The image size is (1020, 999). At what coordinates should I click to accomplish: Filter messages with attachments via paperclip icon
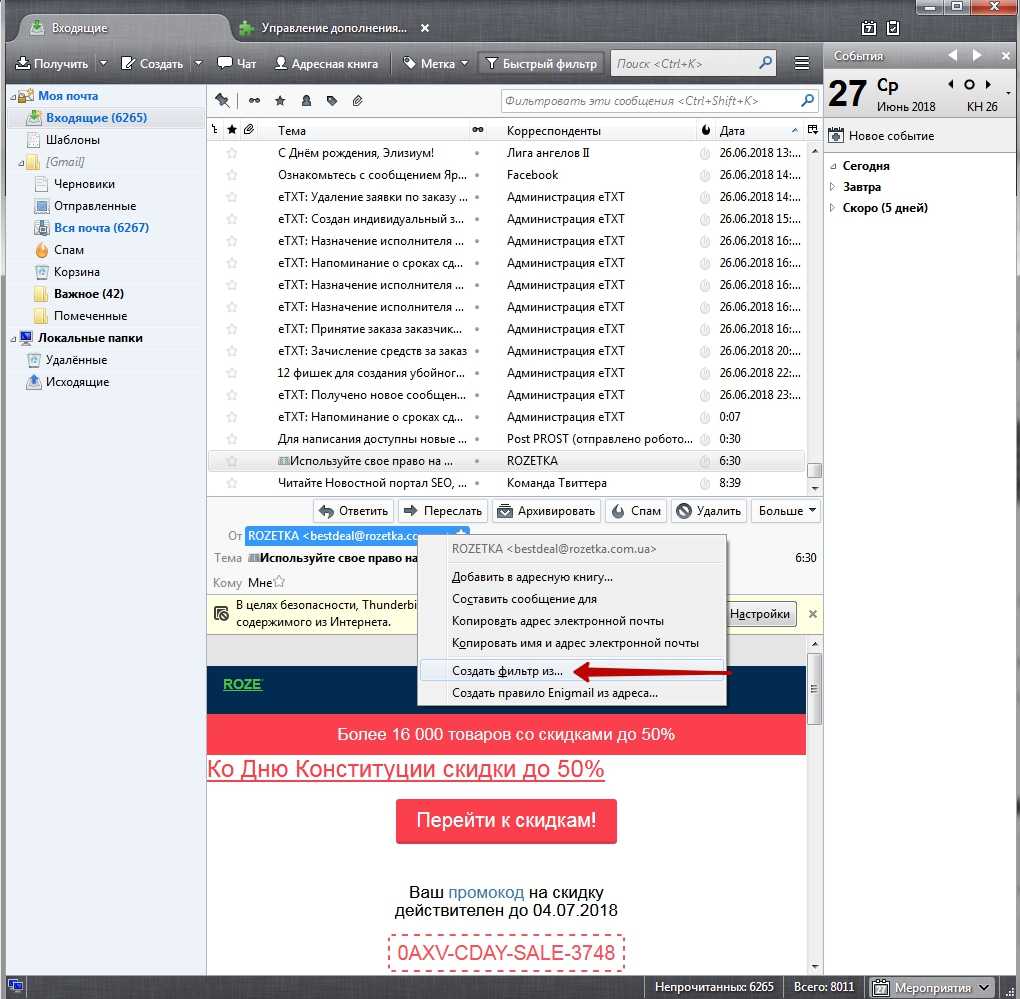click(x=357, y=101)
